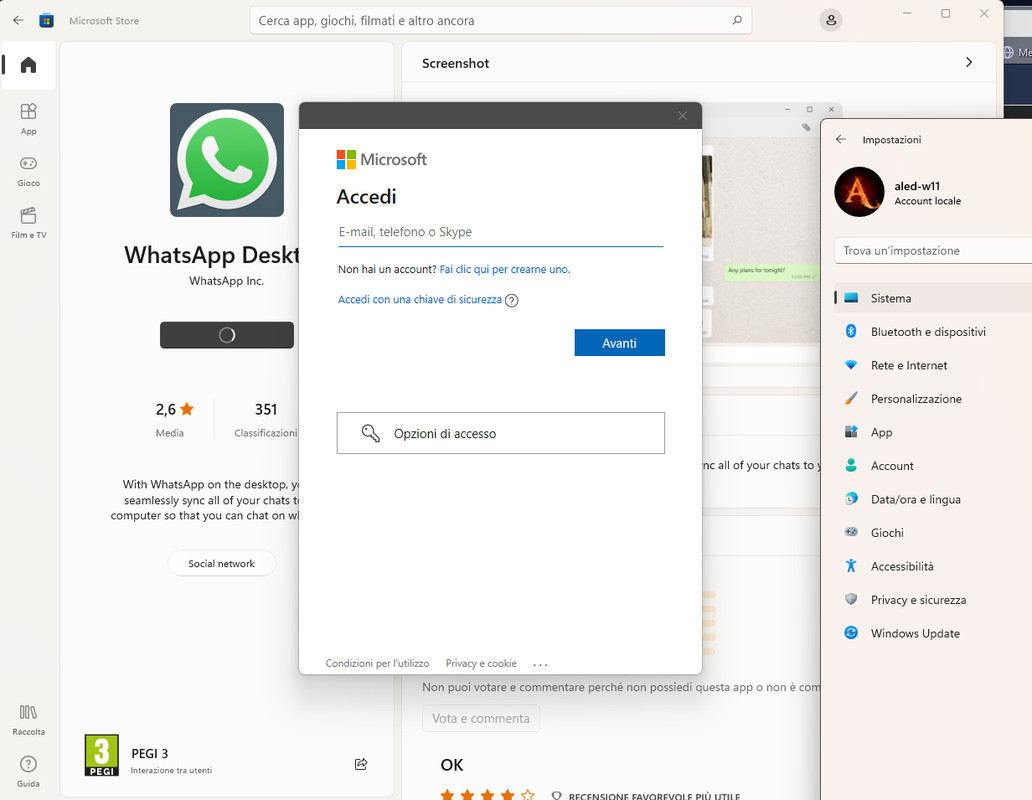Minimize the Microsoft Store window
1032x800 pixels.
(907, 14)
